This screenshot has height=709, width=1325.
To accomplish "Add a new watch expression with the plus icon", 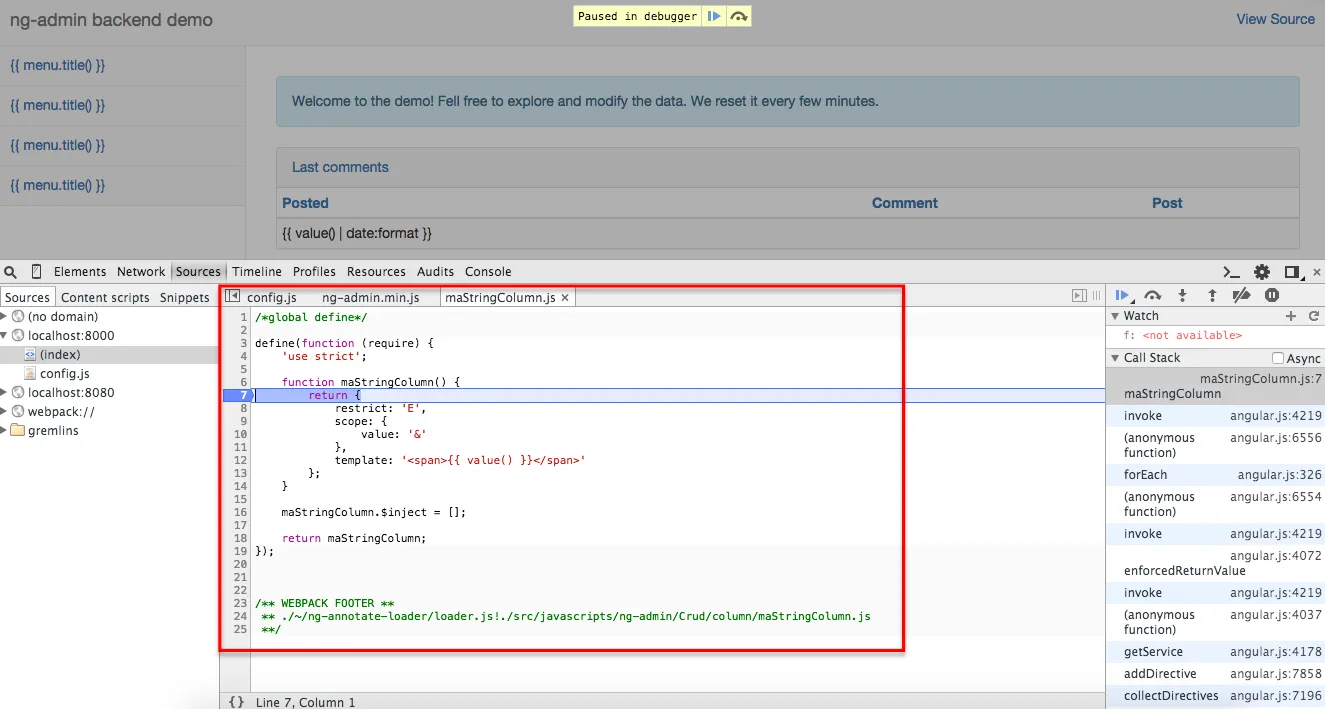I will (1290, 315).
